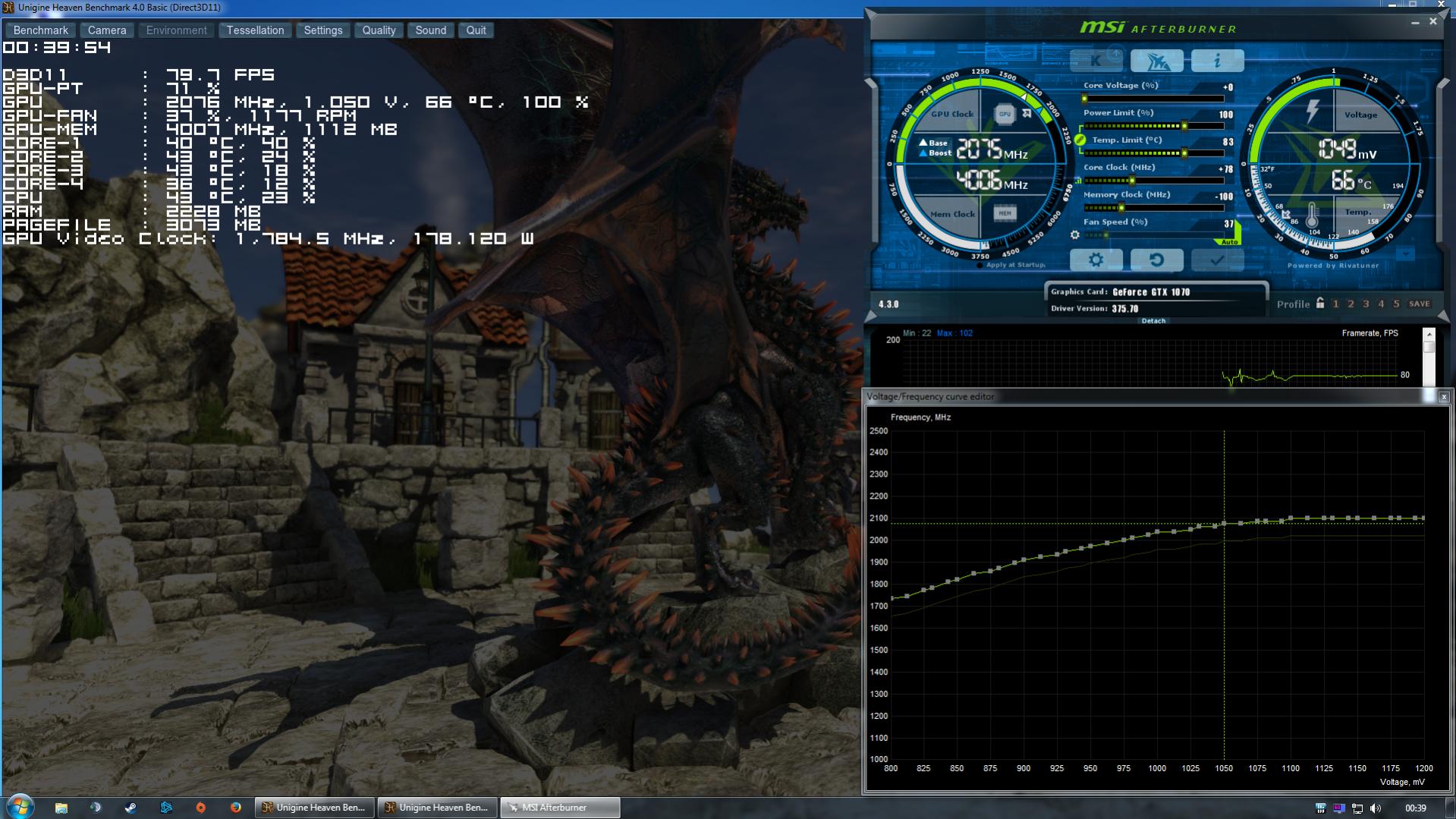Click the Framerate, FPS graph label
1456x819 pixels.
pos(1370,333)
